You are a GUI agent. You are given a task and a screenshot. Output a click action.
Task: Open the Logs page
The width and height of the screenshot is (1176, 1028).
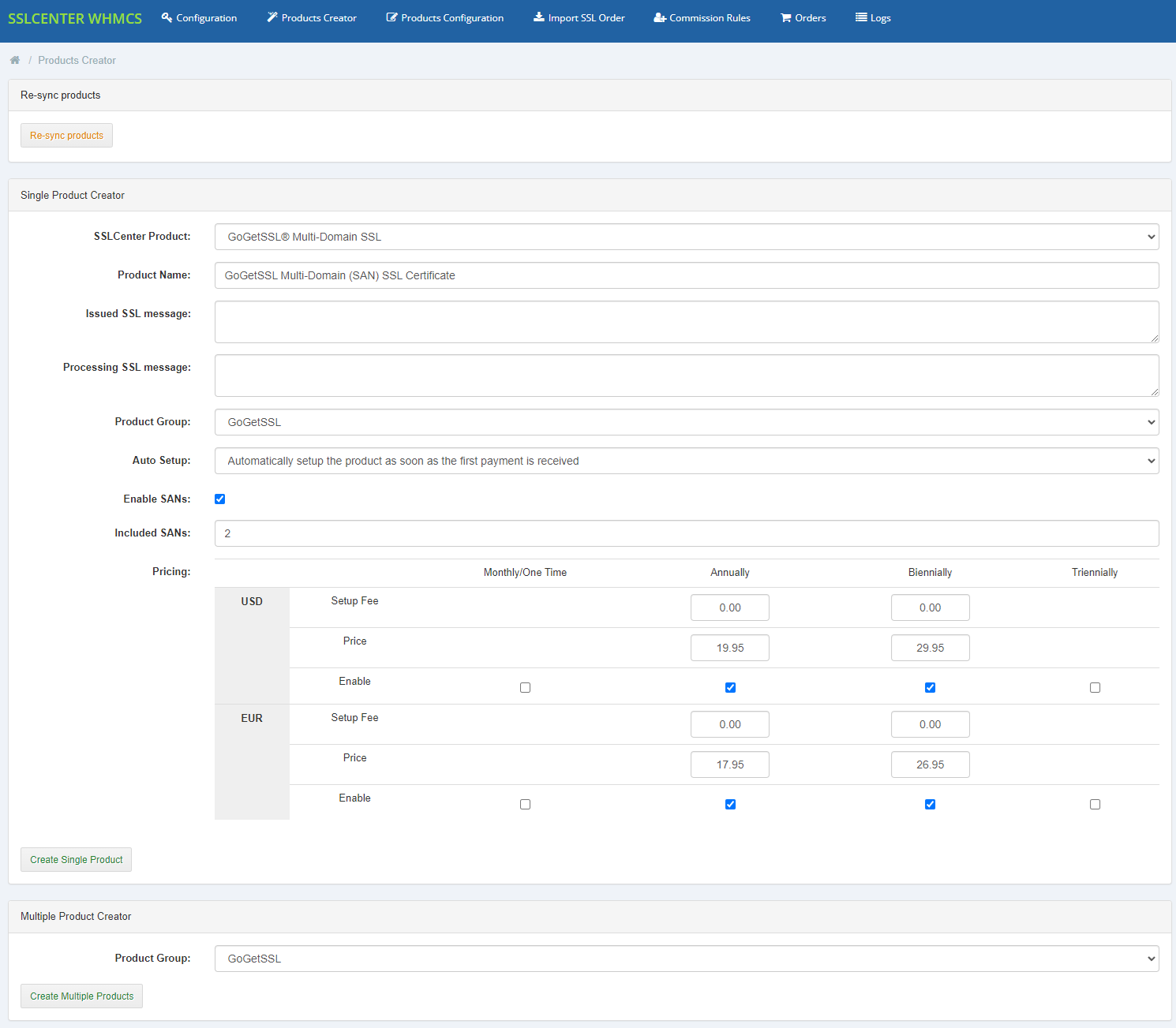click(873, 17)
